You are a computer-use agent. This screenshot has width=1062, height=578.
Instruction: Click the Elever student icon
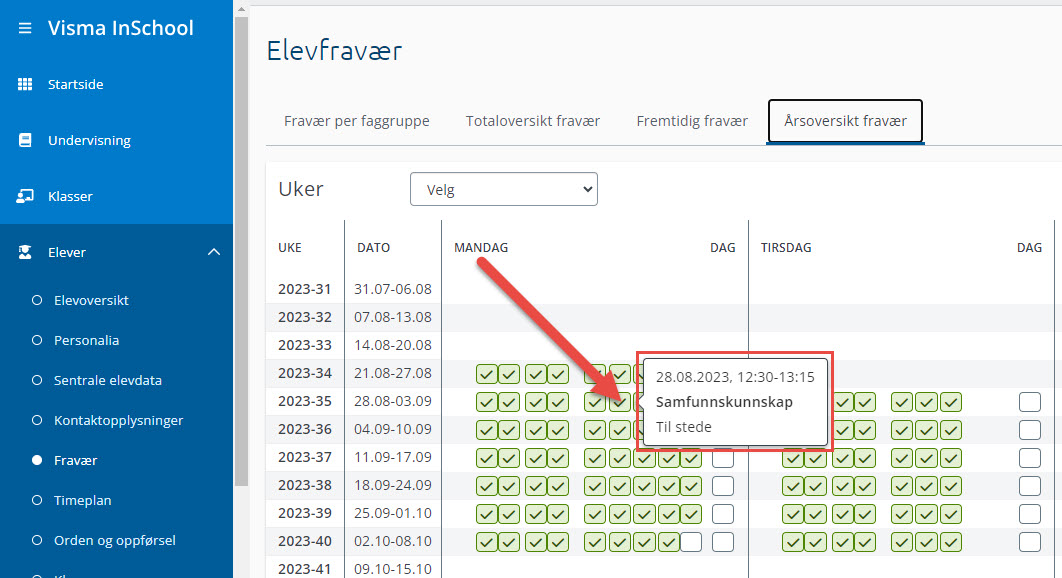[x=25, y=252]
